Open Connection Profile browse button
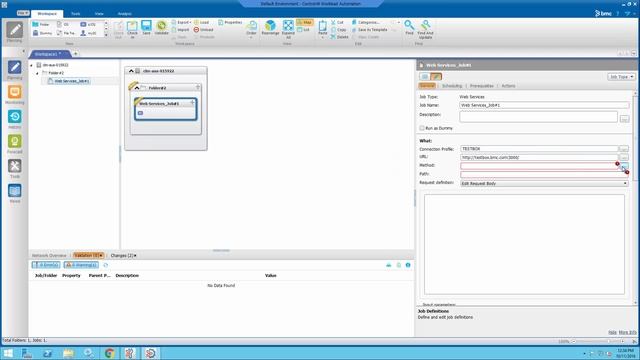The image size is (640, 360). 623,149
